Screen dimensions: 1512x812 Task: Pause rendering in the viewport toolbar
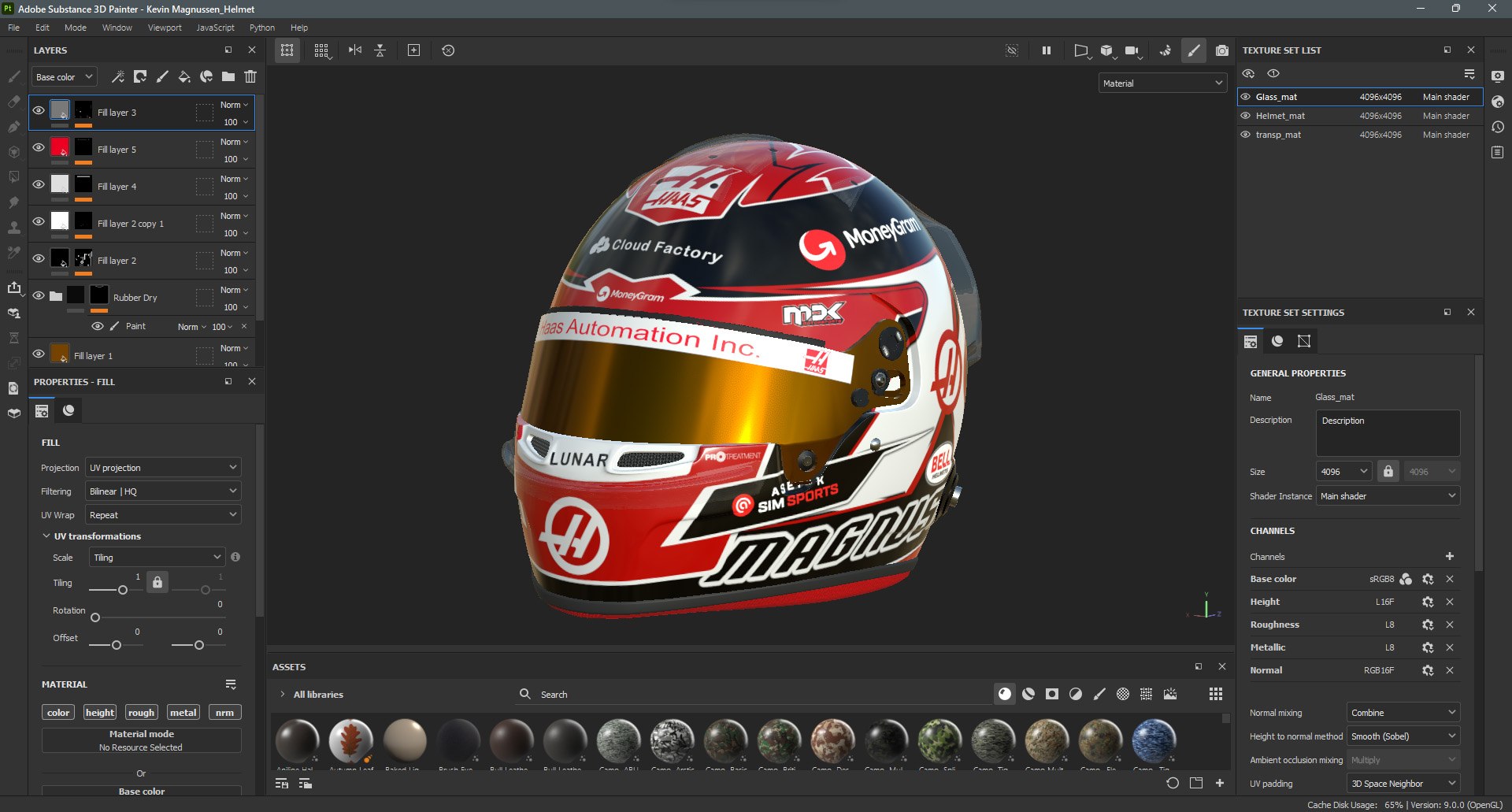coord(1047,50)
